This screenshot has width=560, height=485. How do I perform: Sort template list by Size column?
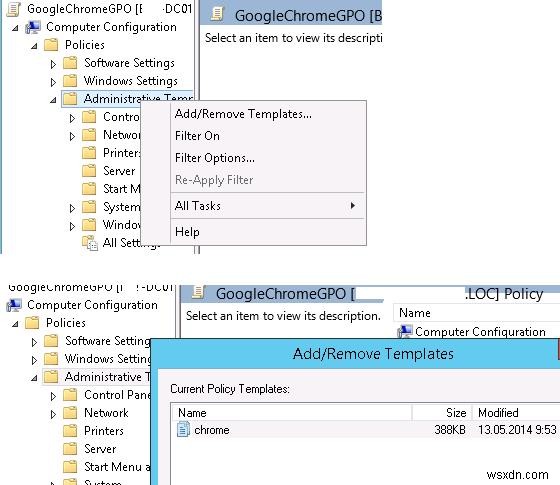442,412
